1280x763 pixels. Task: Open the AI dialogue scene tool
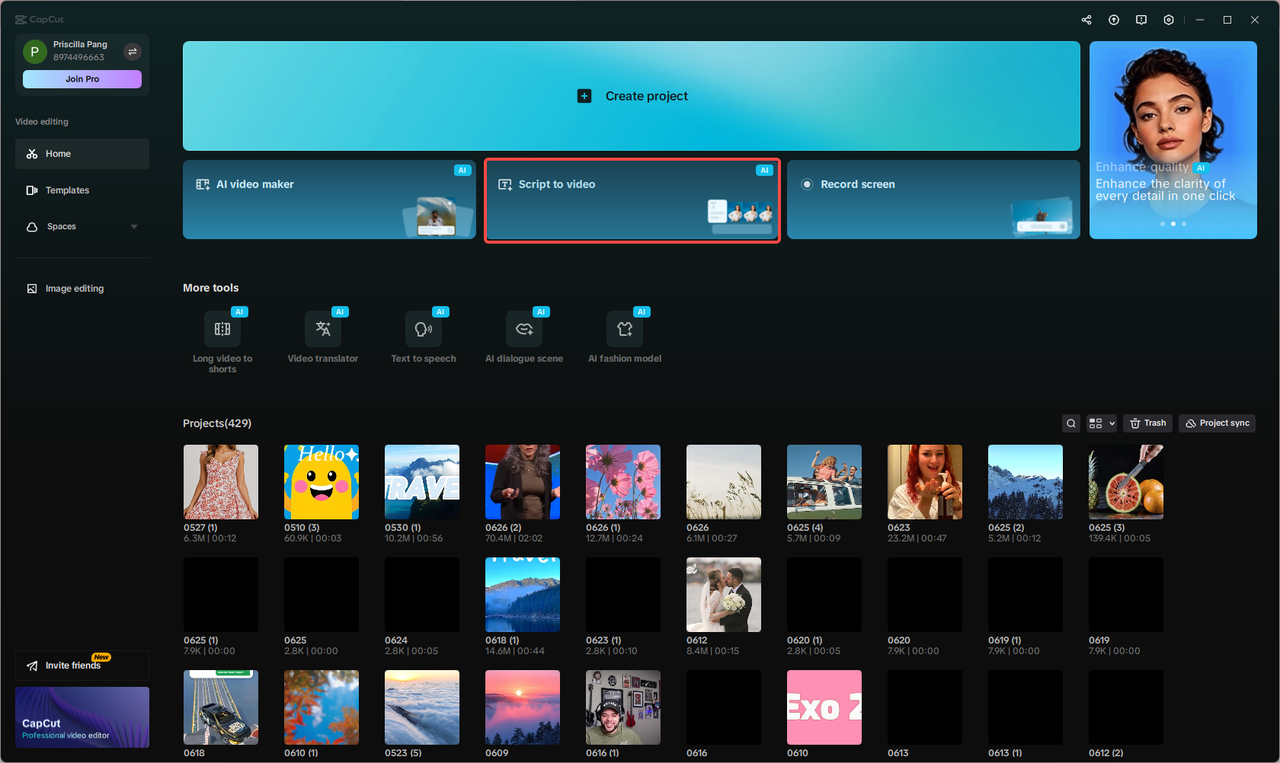[x=523, y=330]
